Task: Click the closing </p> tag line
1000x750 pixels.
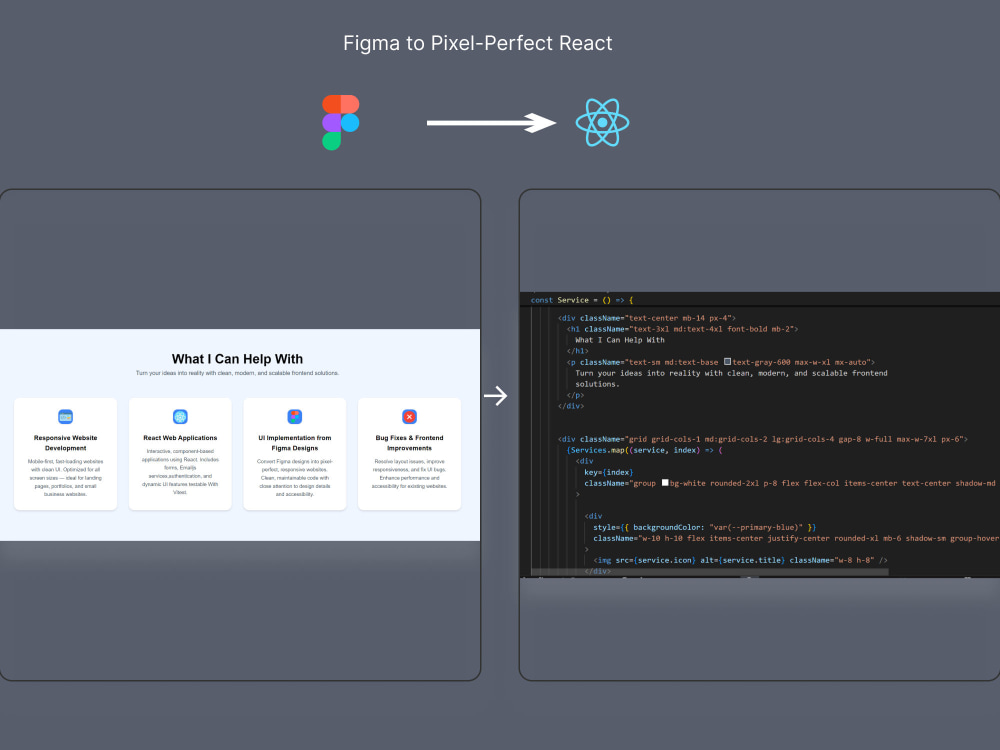Action: 575,395
